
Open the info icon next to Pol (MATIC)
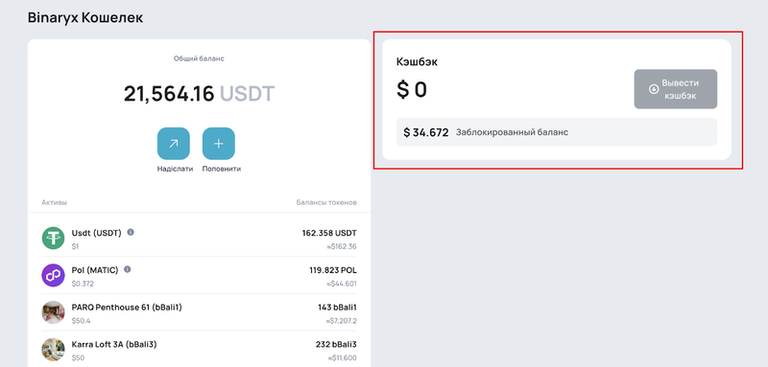pos(127,269)
